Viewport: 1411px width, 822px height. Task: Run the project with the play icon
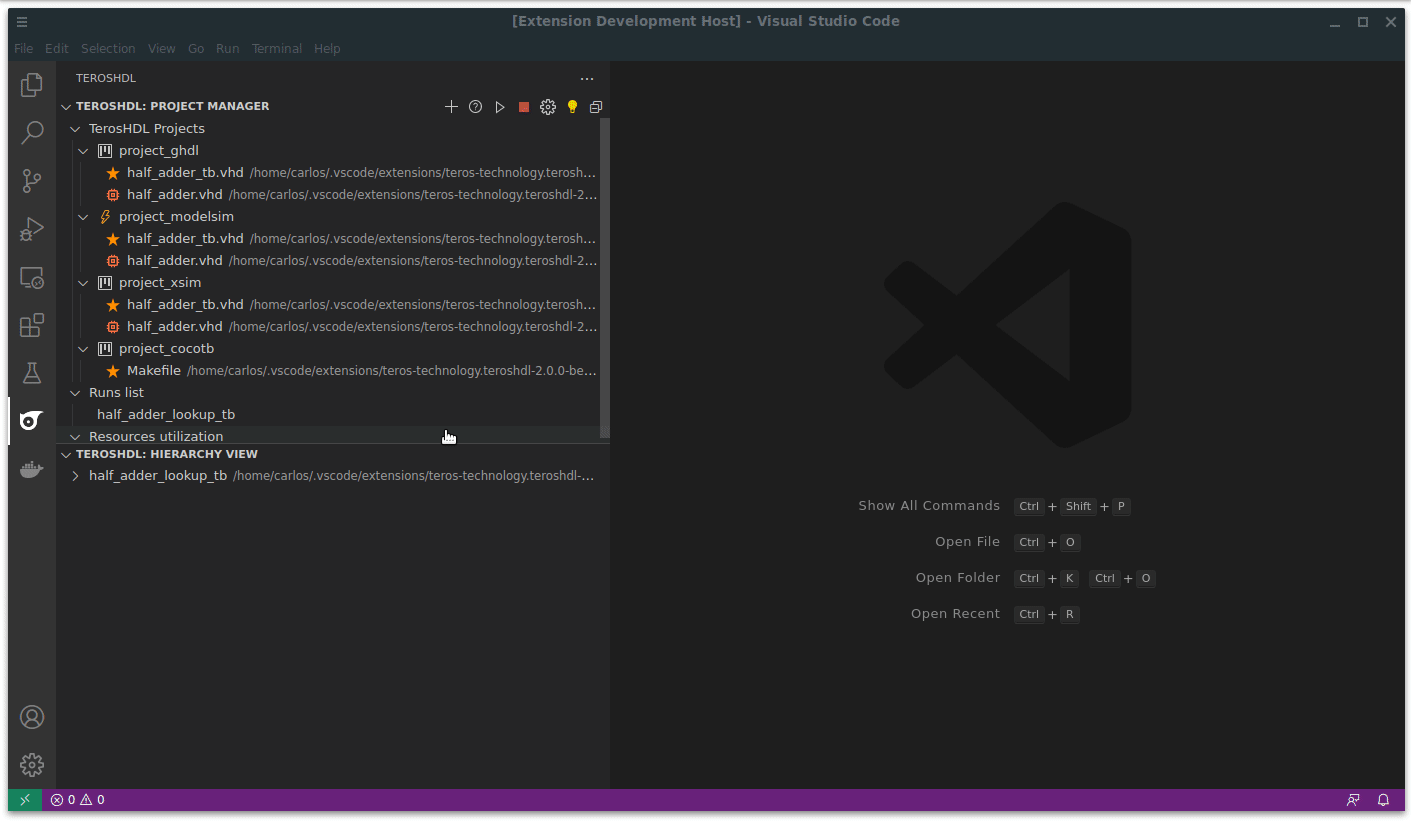pyautogui.click(x=500, y=107)
